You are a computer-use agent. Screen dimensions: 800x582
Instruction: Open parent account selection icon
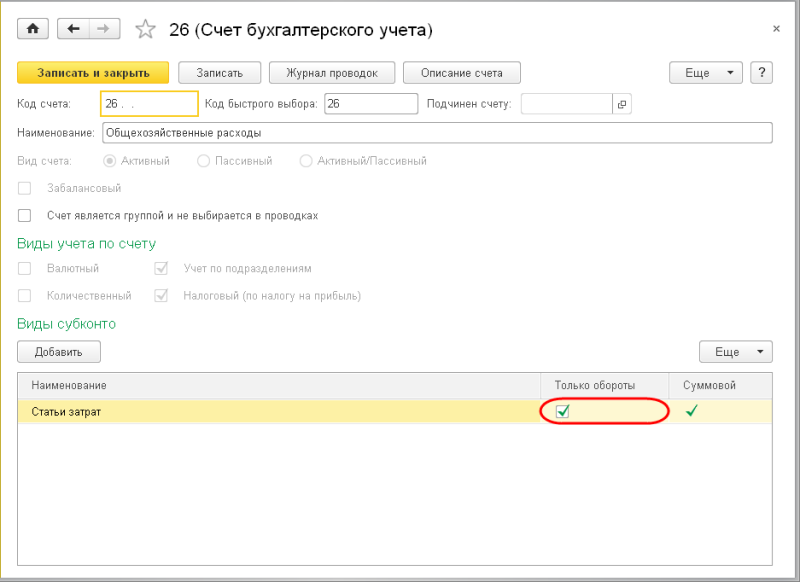pos(621,104)
